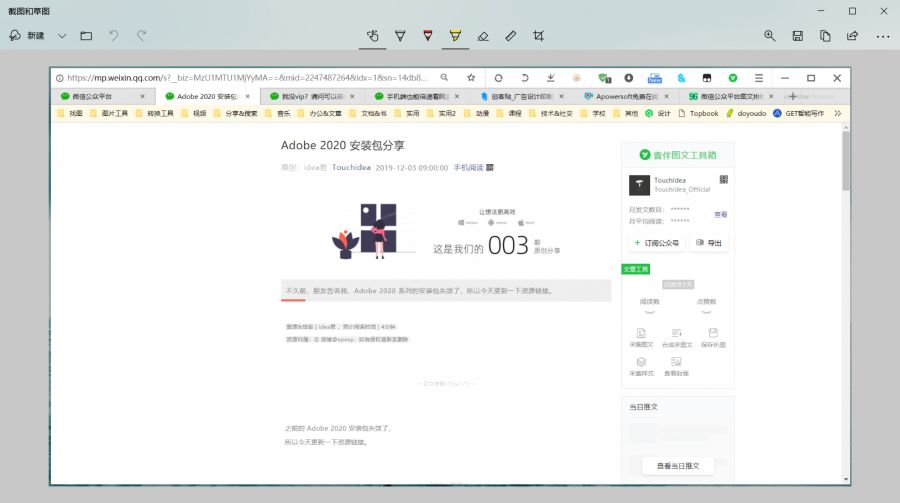This screenshot has width=900, height=503.
Task: Share the snip
Action: click(x=852, y=36)
